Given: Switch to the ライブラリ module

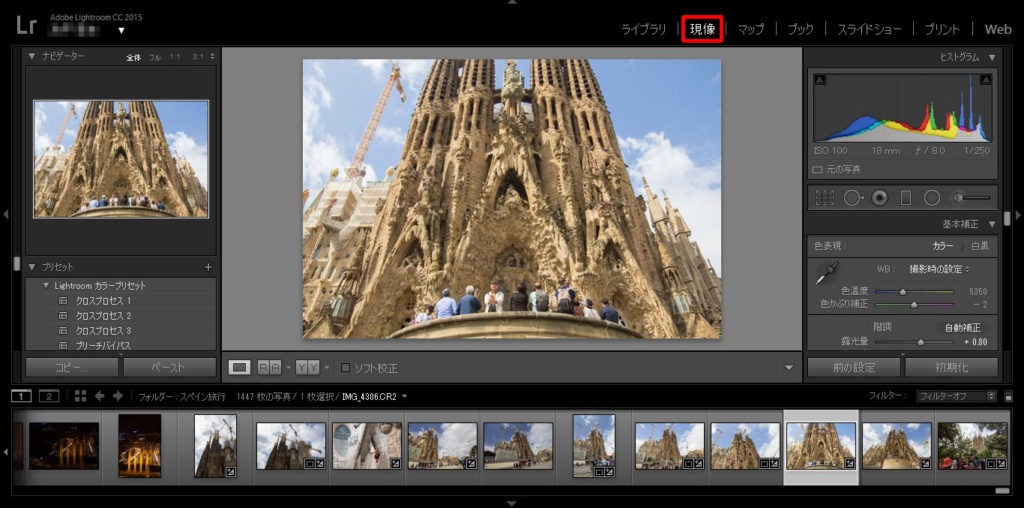Looking at the screenshot, I should pyautogui.click(x=643, y=29).
